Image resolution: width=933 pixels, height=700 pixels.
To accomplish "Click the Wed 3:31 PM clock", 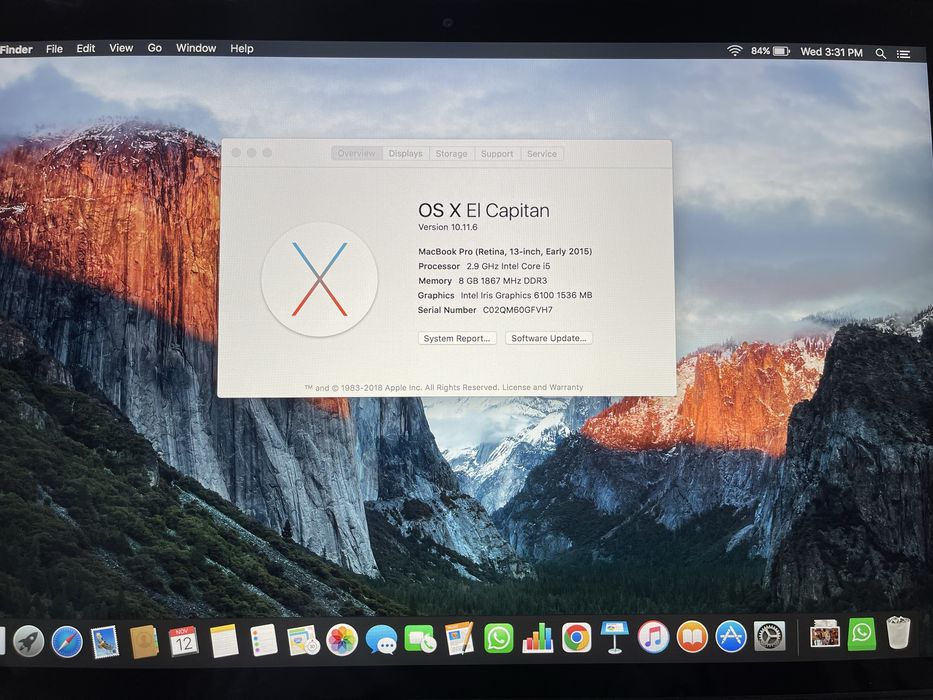I will 831,52.
